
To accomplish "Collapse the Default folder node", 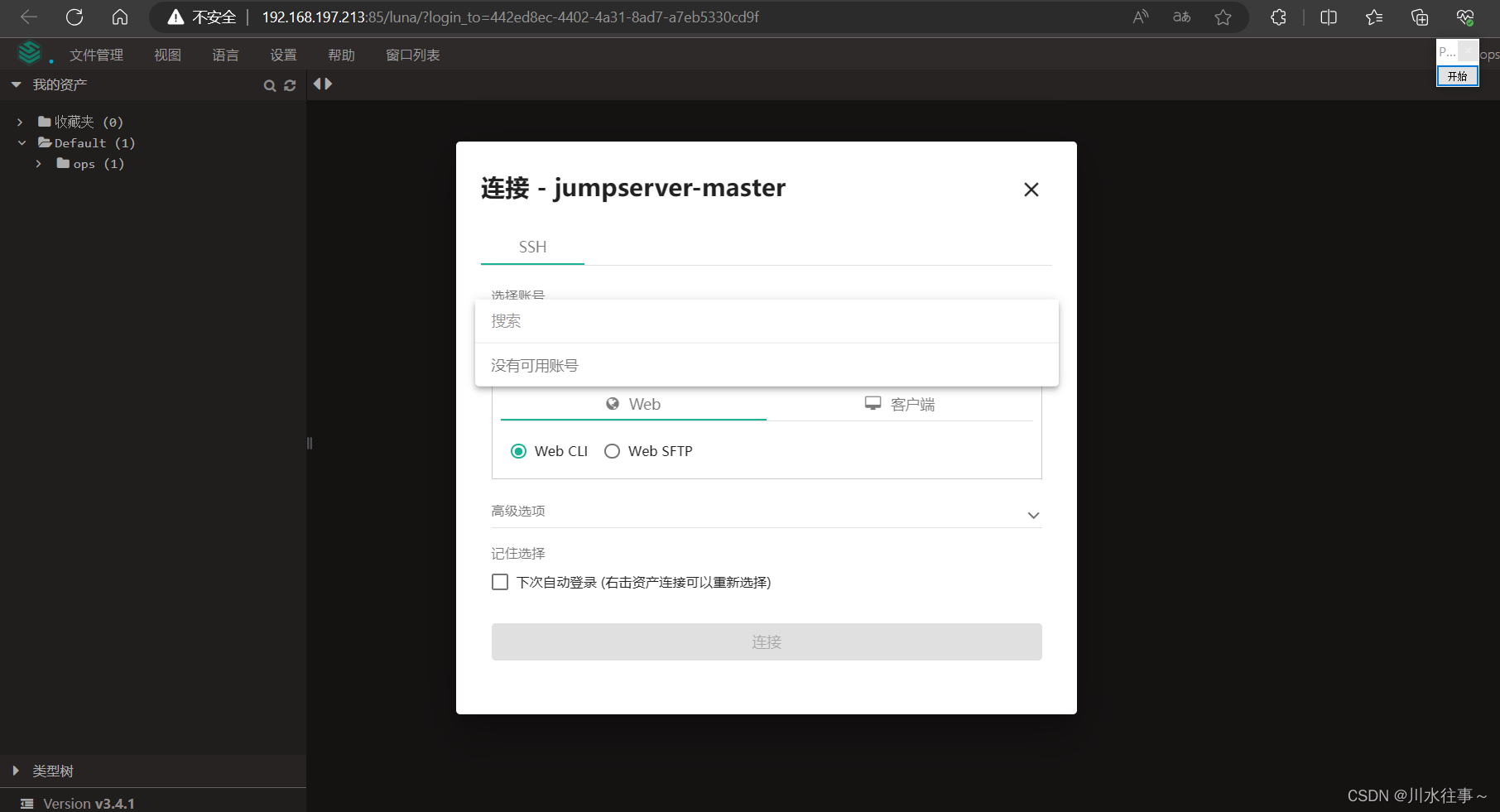I will pos(22,143).
